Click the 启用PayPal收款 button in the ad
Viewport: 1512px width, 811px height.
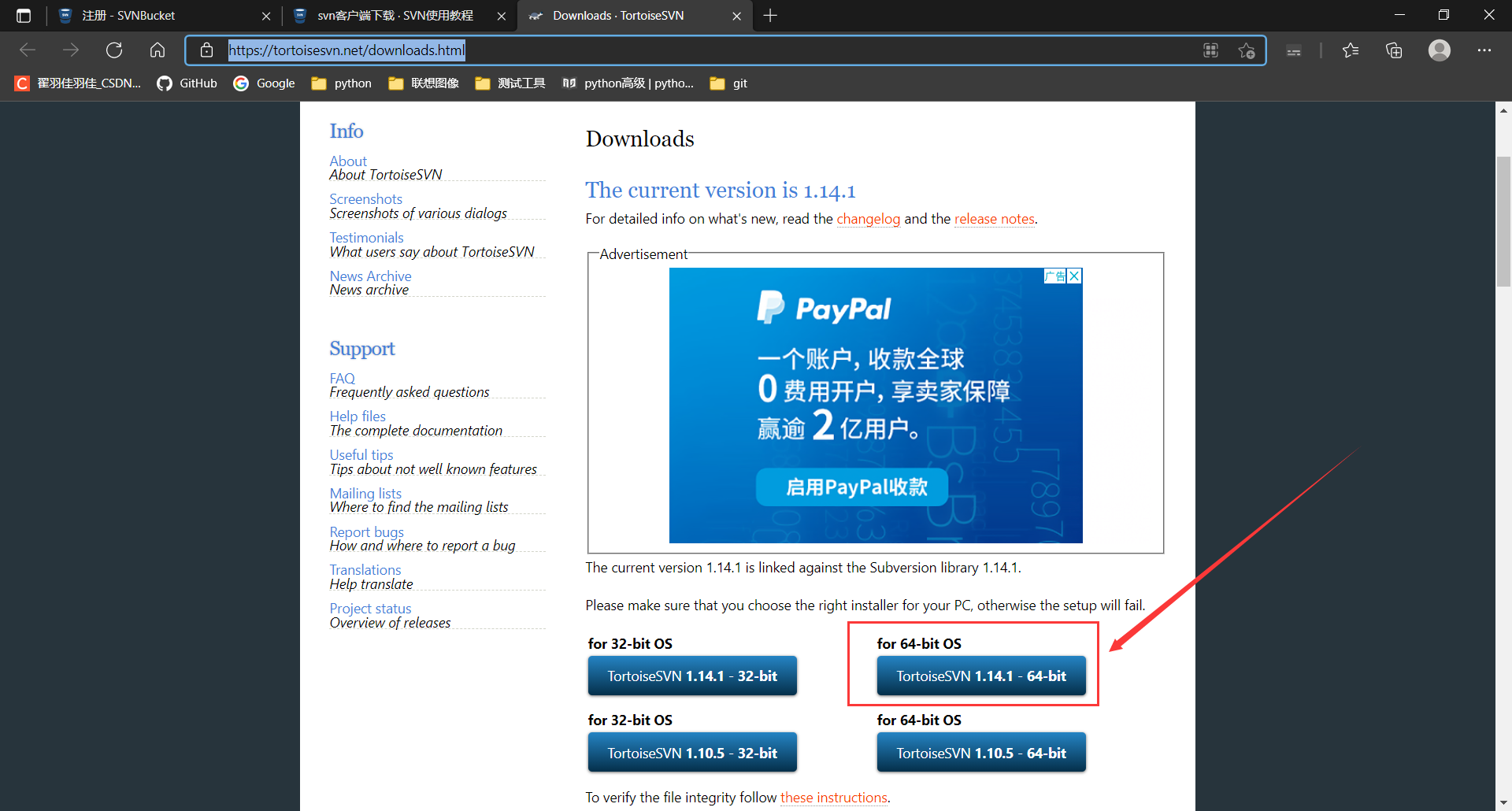pyautogui.click(x=851, y=487)
